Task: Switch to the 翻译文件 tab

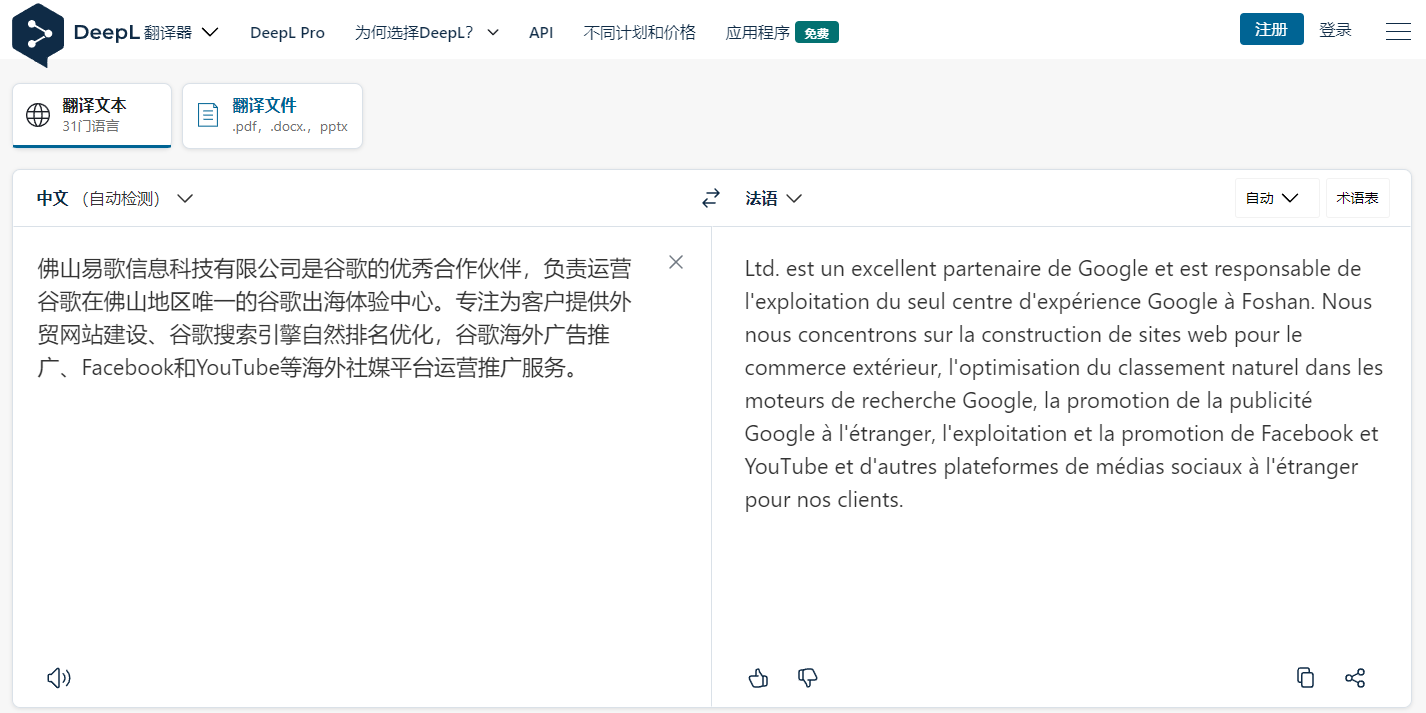Action: (272, 115)
